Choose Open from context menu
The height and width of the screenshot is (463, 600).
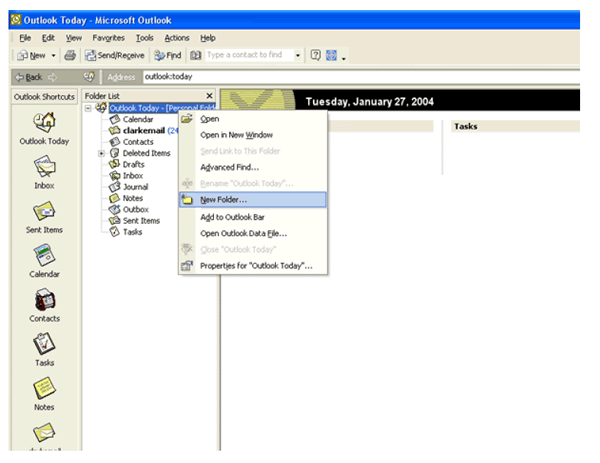253,119
